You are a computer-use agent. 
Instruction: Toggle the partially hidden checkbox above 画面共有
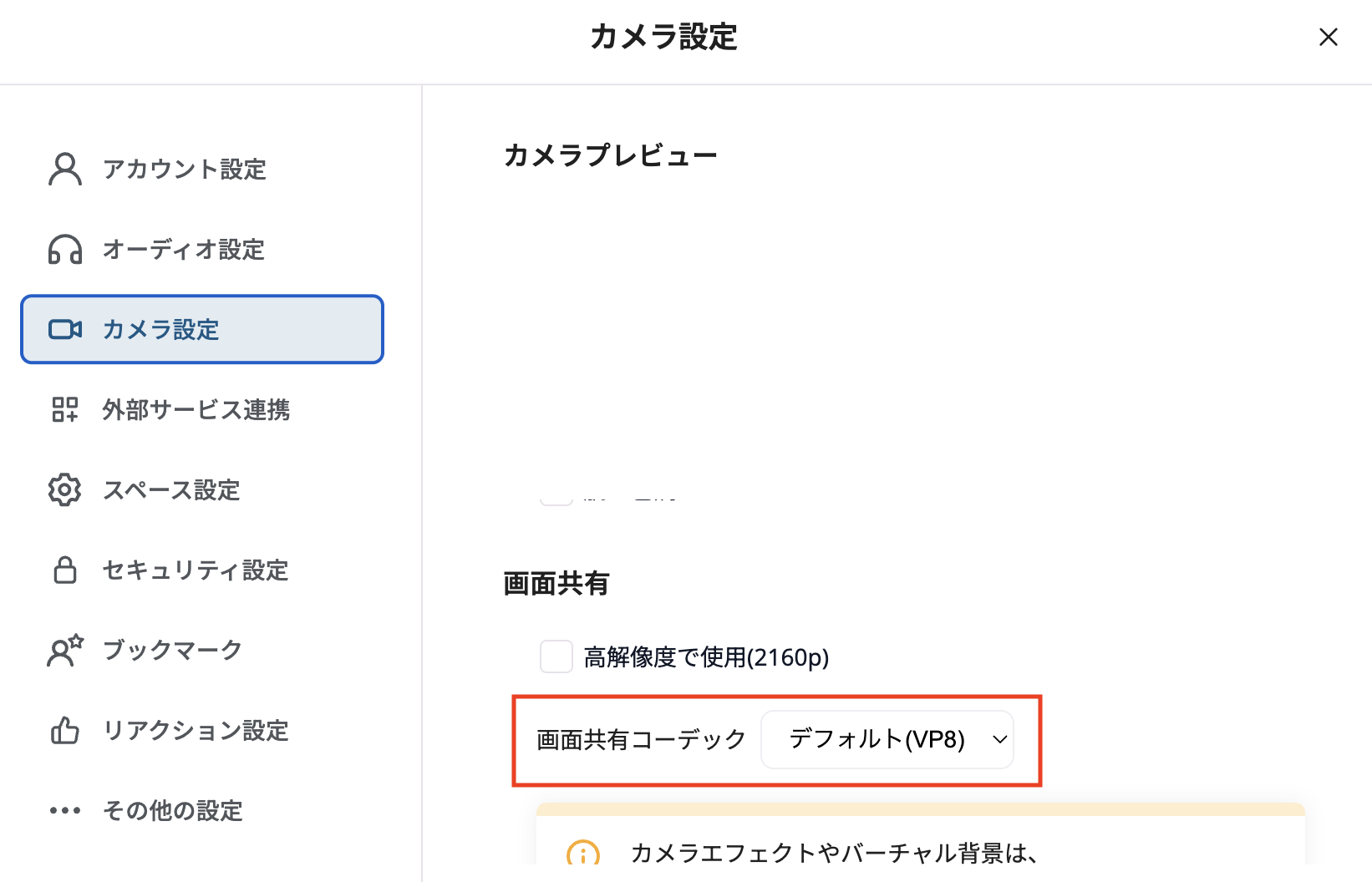[556, 499]
